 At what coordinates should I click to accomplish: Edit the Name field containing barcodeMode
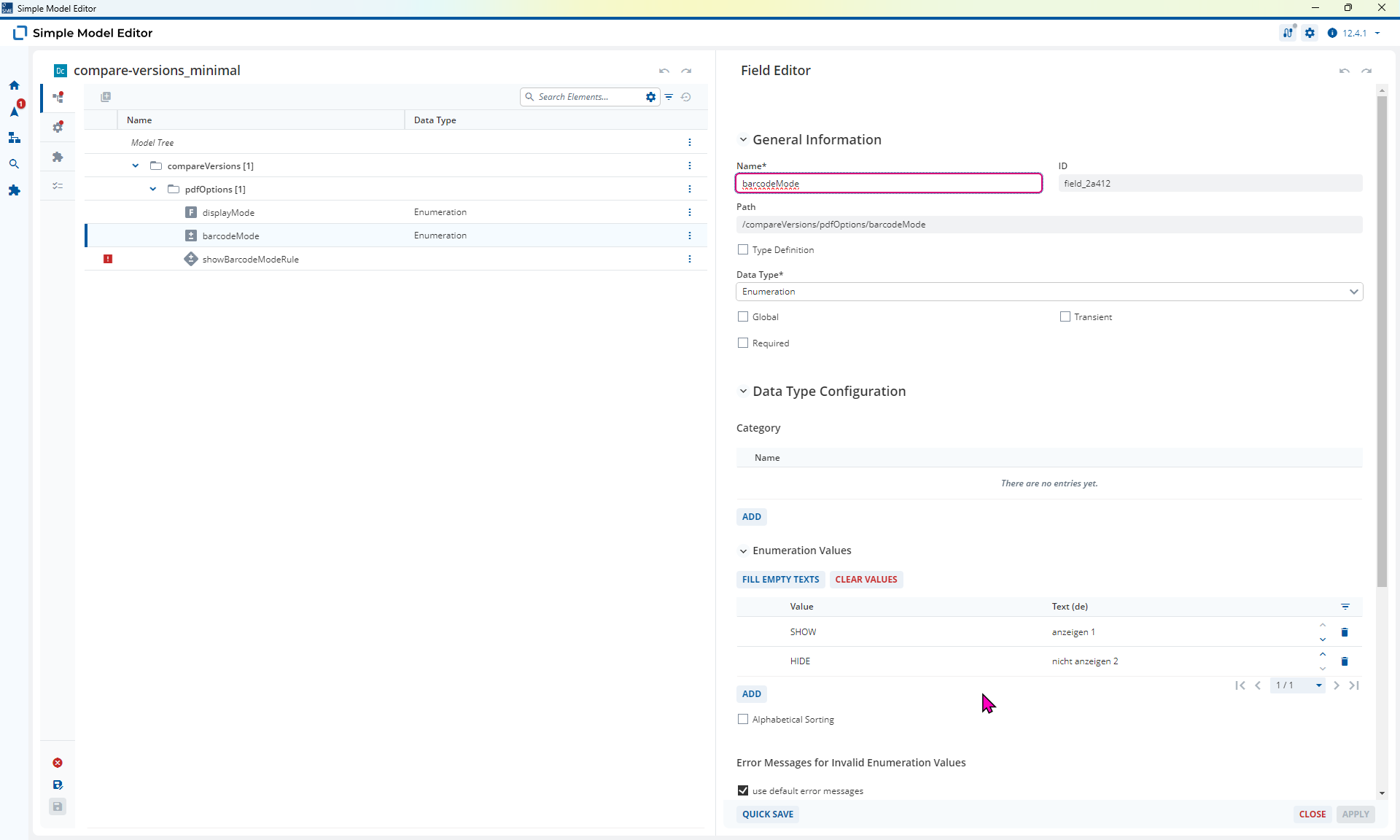889,183
